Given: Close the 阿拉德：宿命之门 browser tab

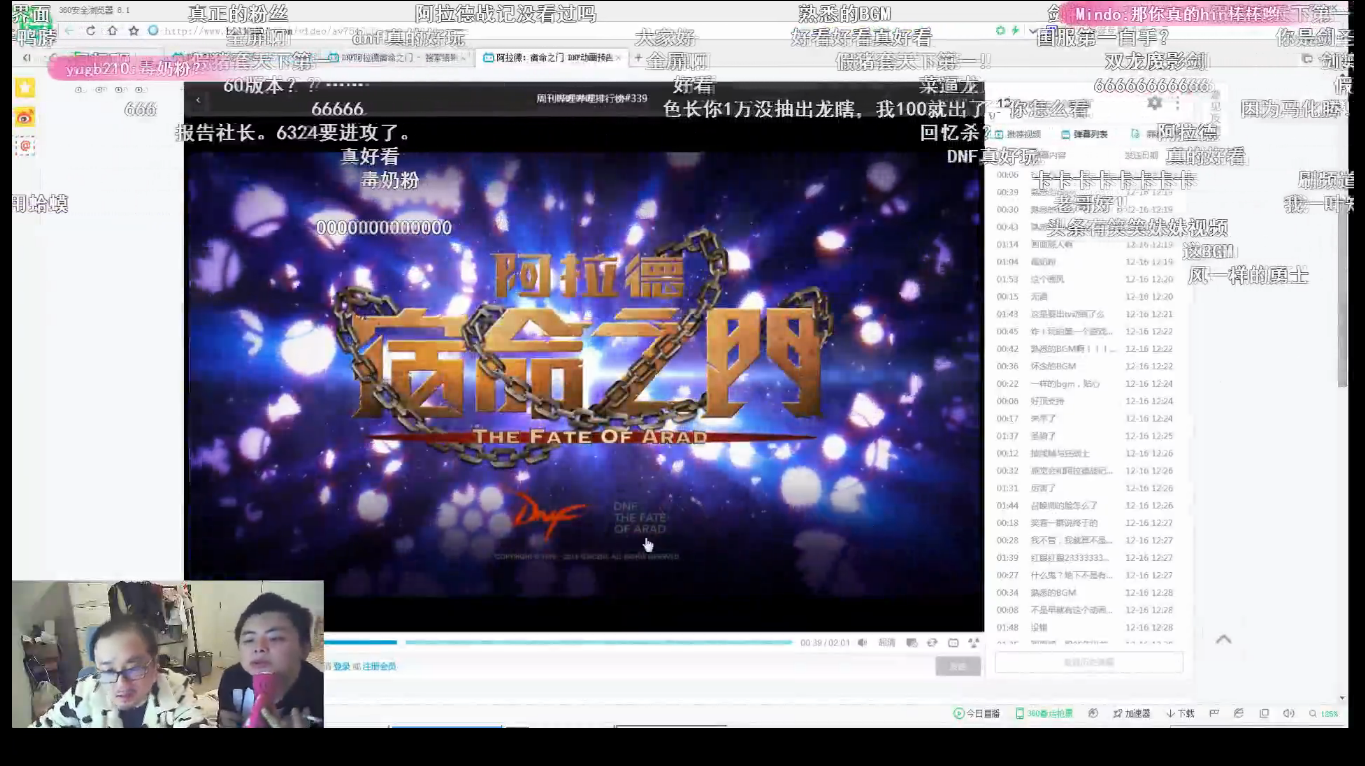Looking at the screenshot, I should 618,58.
